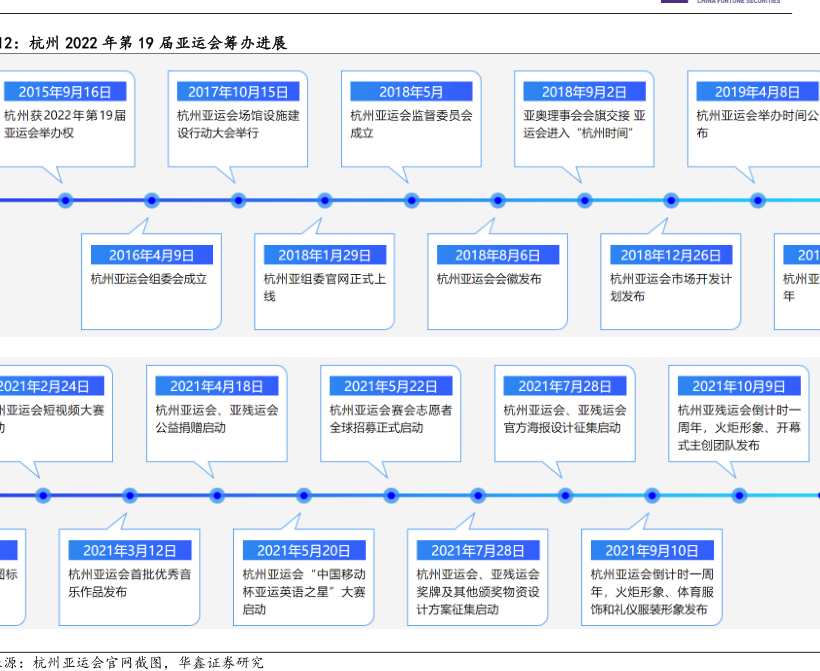820x671 pixels.
Task: Click the timeline dot for 2021年9月10日
Action: (x=652, y=494)
